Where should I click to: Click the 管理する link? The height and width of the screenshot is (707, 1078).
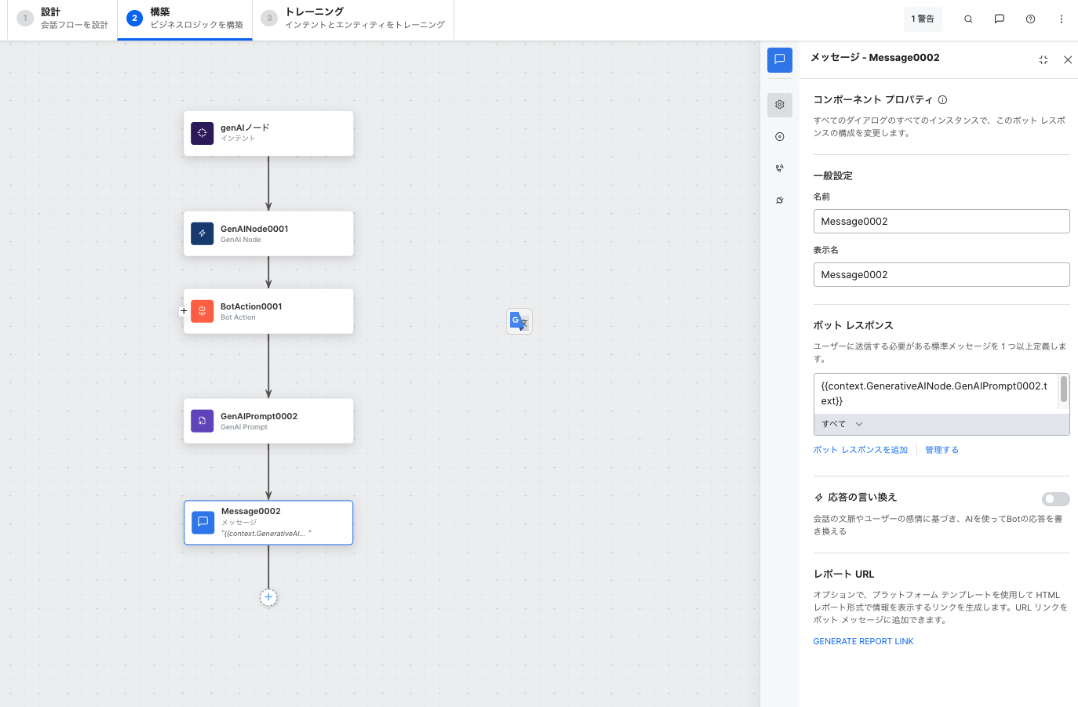click(x=941, y=450)
